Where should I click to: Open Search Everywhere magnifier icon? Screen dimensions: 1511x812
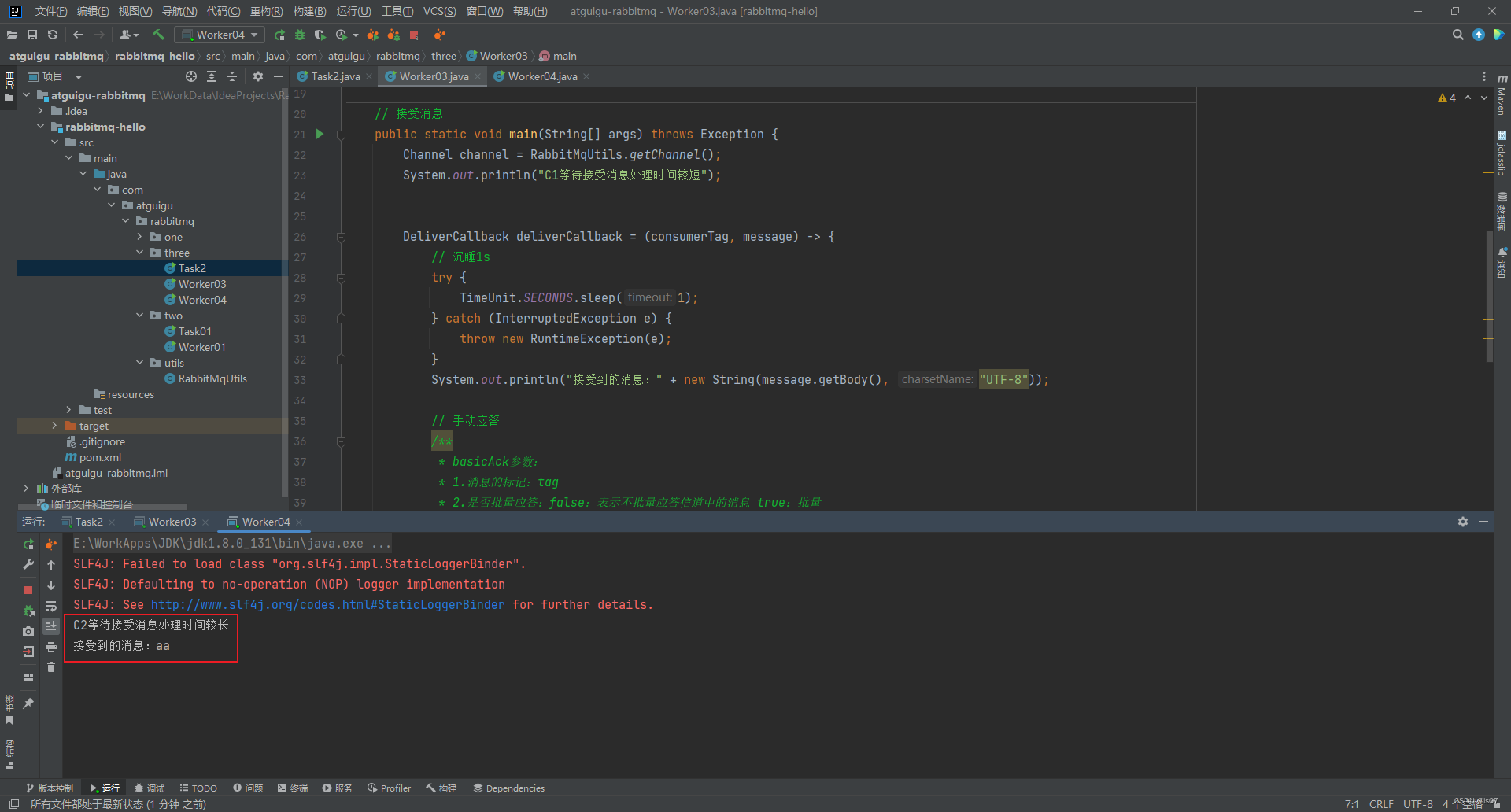coord(1457,35)
